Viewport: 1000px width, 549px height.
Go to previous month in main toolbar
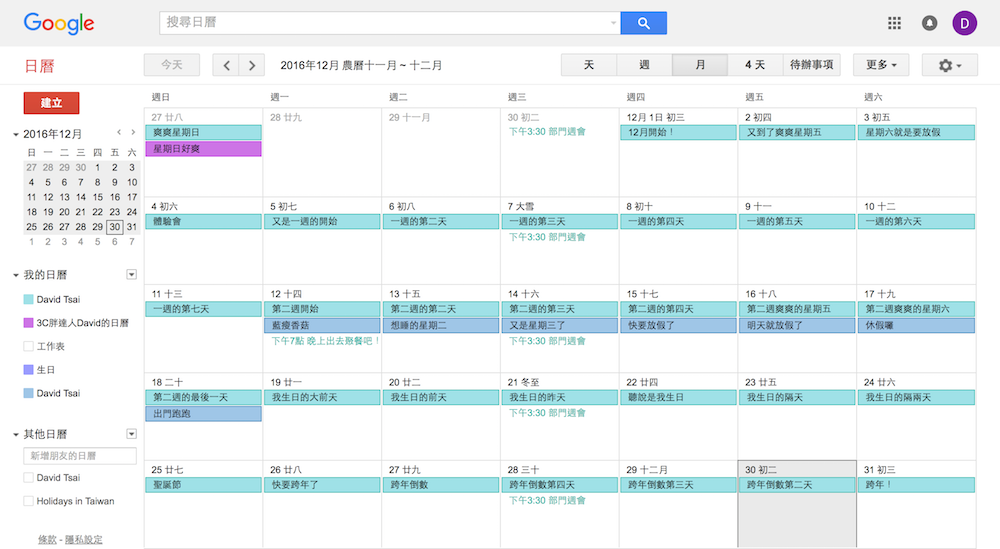[227, 65]
